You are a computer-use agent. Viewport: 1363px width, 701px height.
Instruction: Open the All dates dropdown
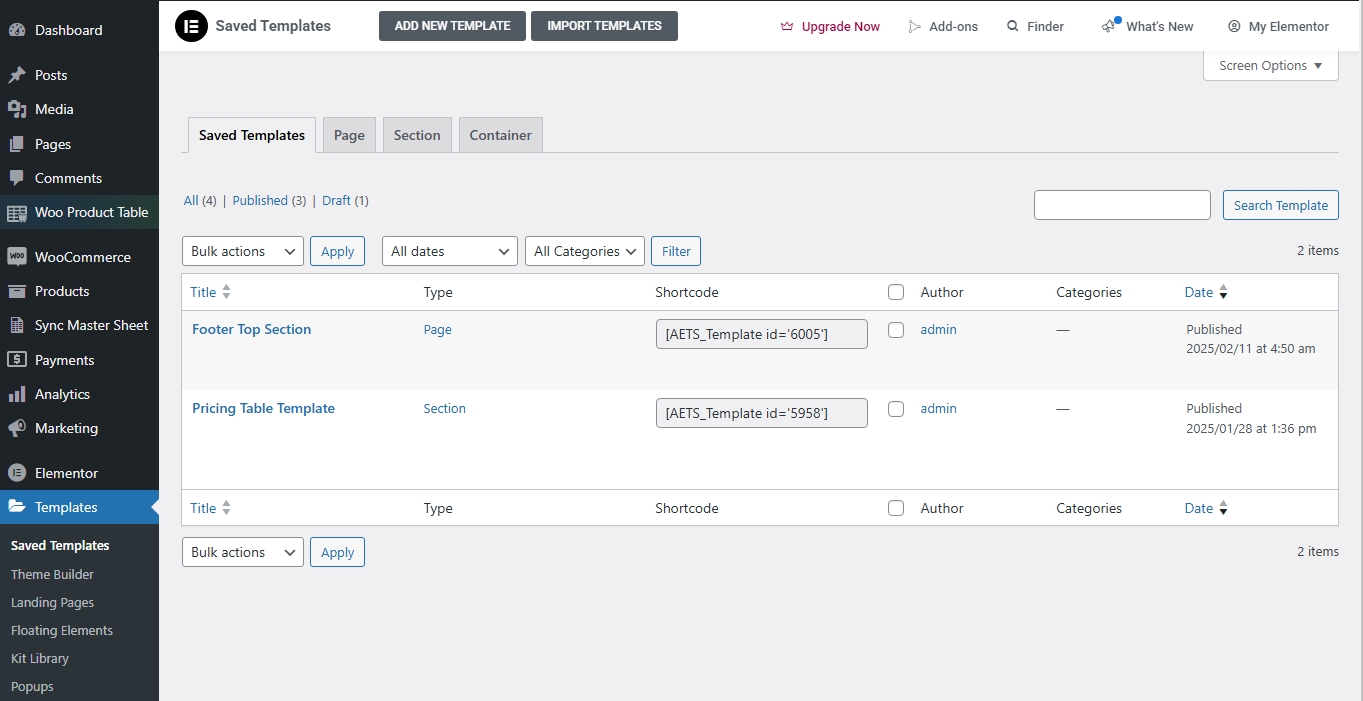(x=450, y=251)
